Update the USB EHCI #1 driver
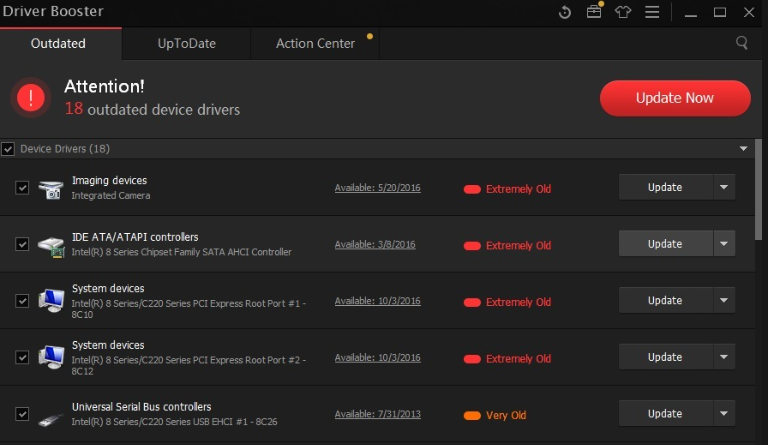 (x=666, y=413)
